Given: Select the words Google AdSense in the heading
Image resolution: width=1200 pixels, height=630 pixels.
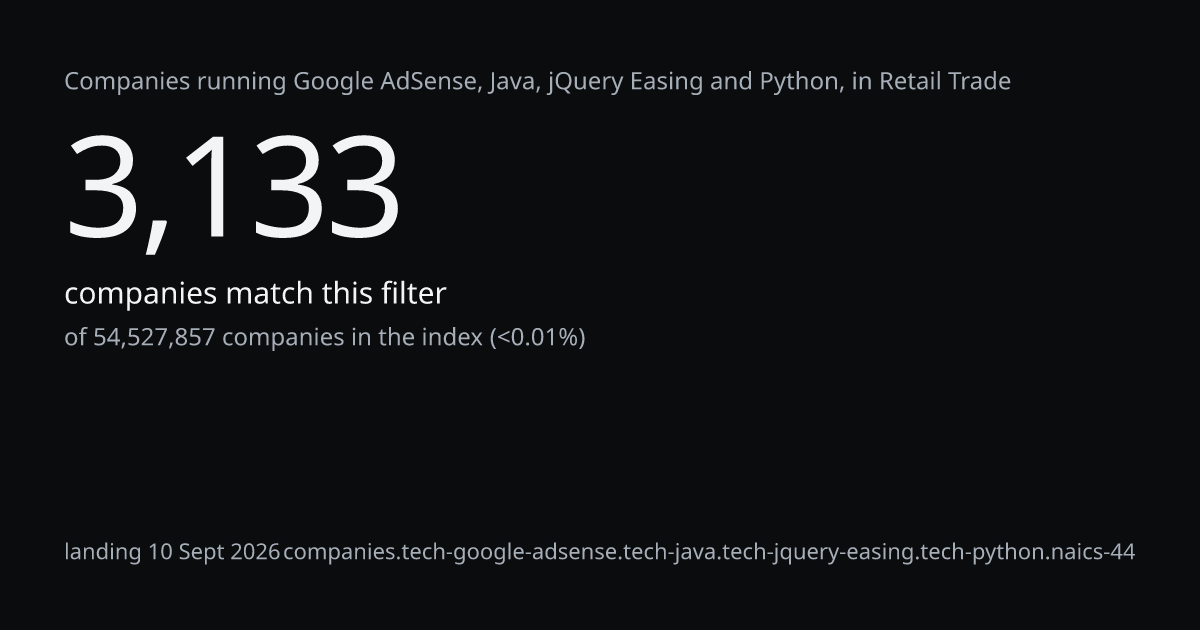Looking at the screenshot, I should tap(384, 82).
